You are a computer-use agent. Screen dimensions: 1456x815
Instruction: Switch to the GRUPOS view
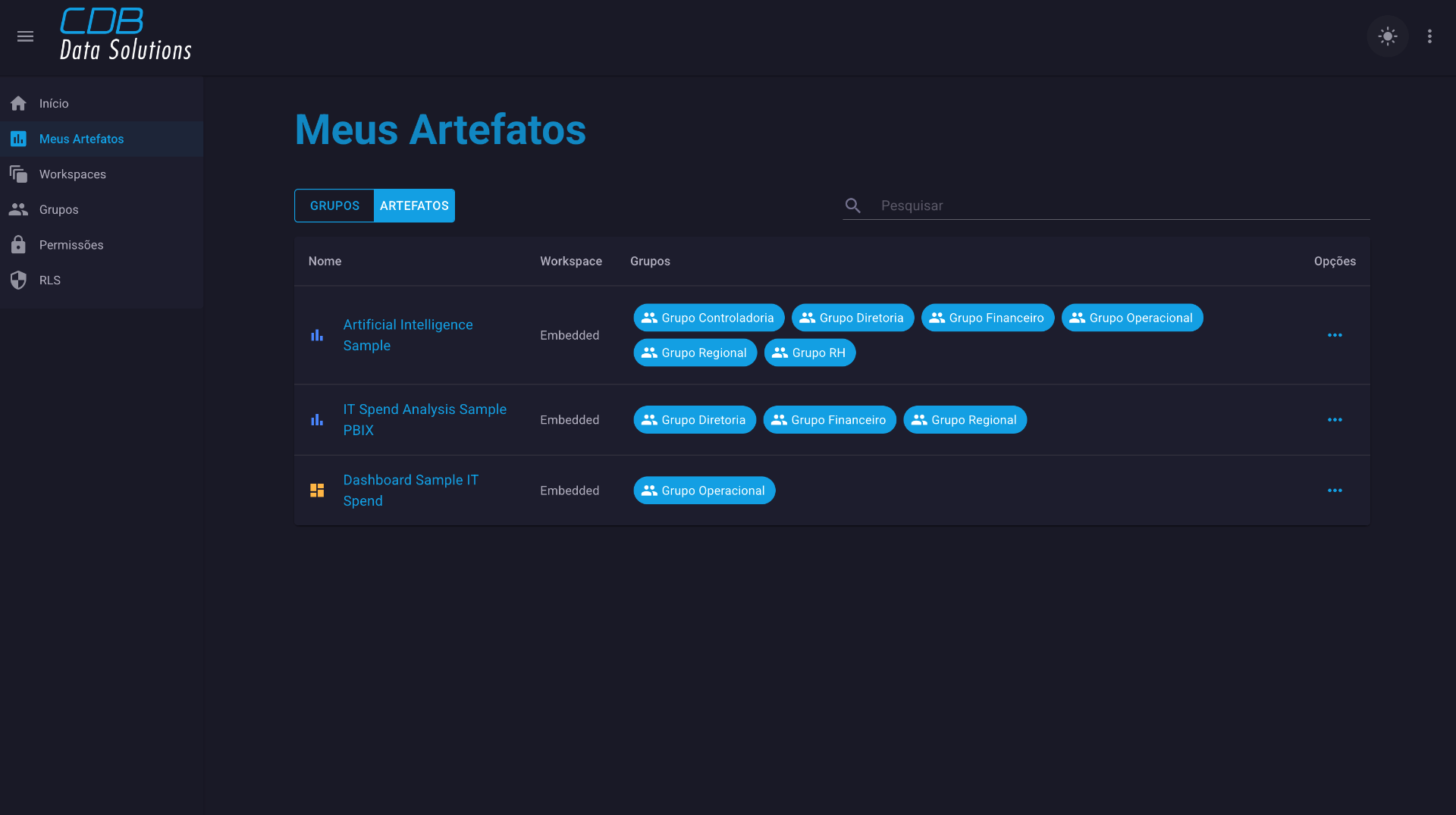[334, 205]
